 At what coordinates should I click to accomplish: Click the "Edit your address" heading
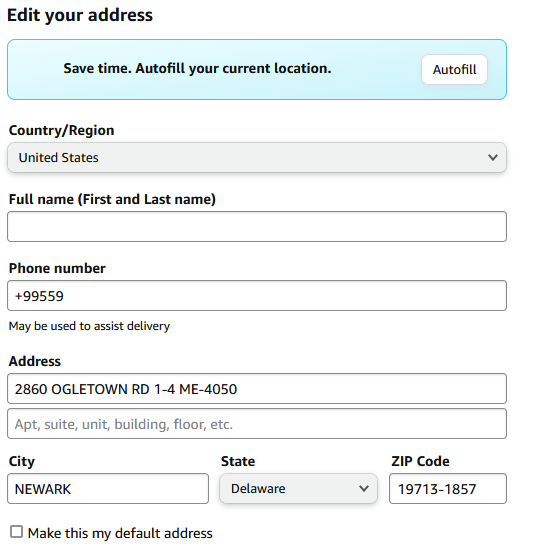tap(80, 15)
